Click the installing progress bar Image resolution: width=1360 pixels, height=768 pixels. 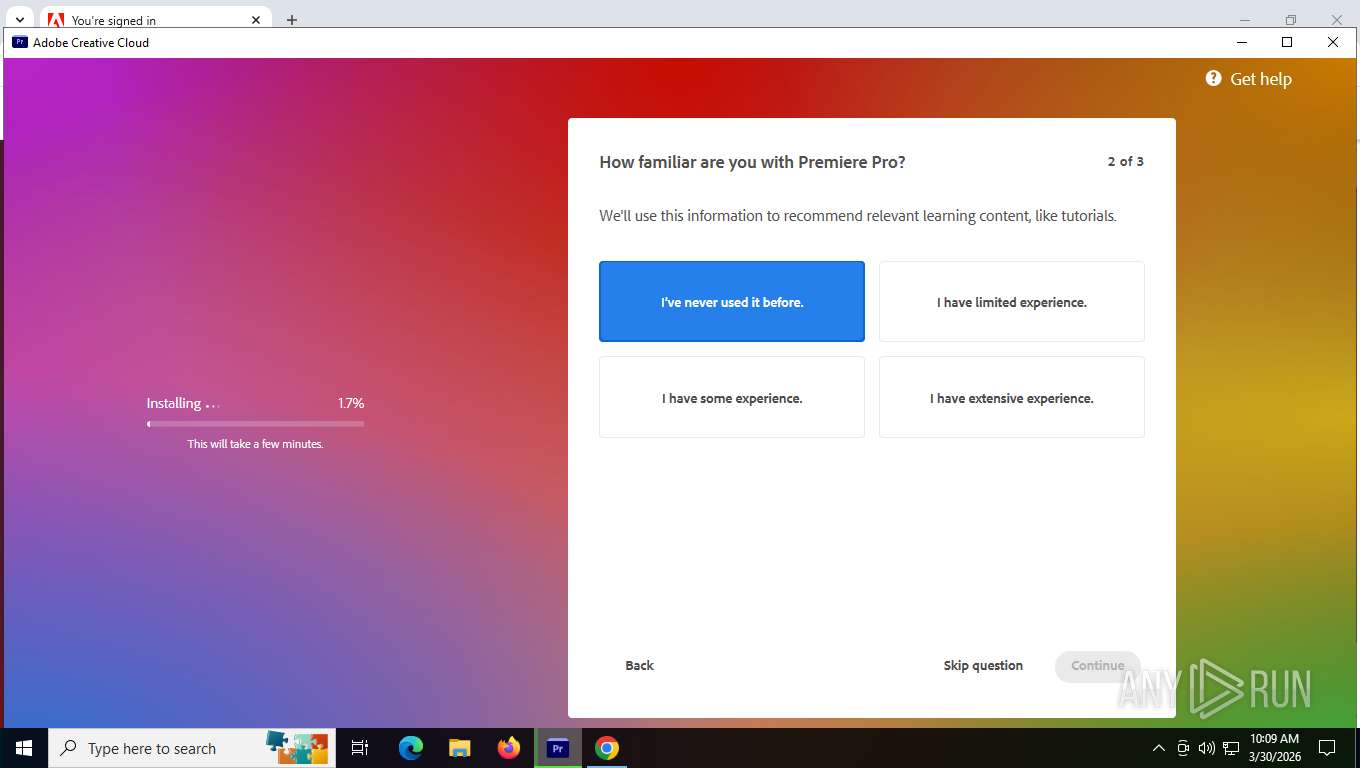pos(255,424)
